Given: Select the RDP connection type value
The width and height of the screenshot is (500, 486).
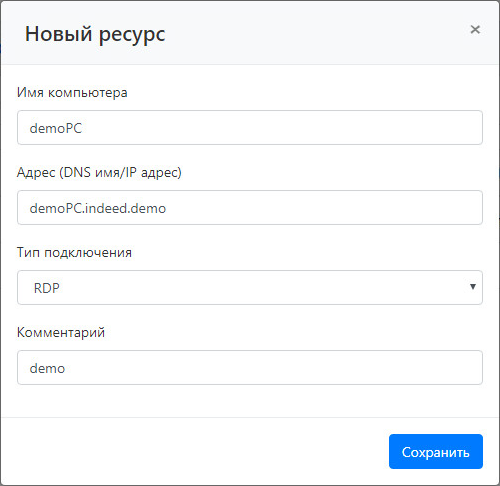Looking at the screenshot, I should 47,288.
